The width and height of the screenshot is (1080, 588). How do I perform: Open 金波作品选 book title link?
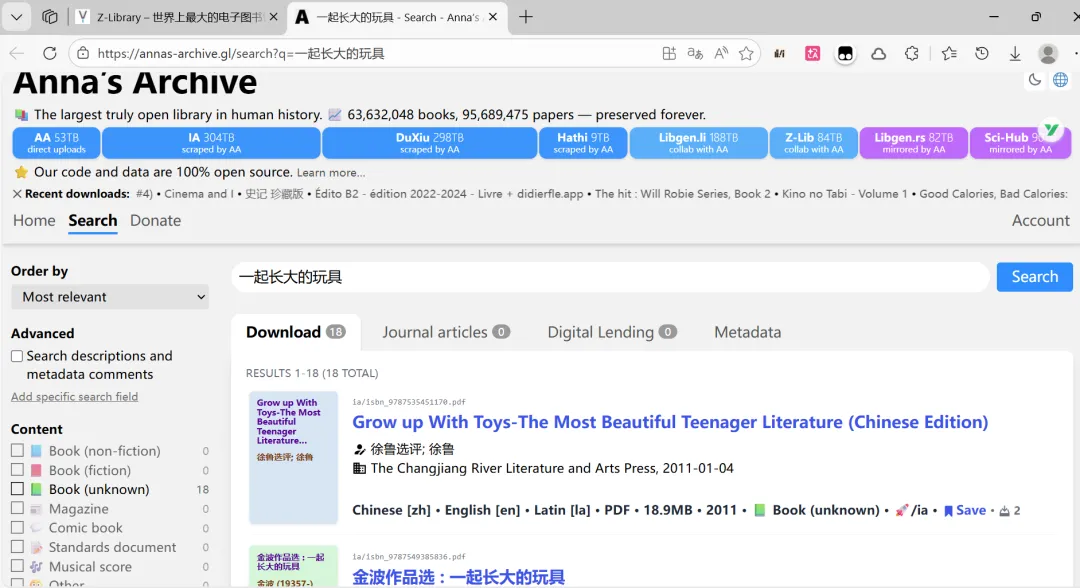(x=458, y=577)
